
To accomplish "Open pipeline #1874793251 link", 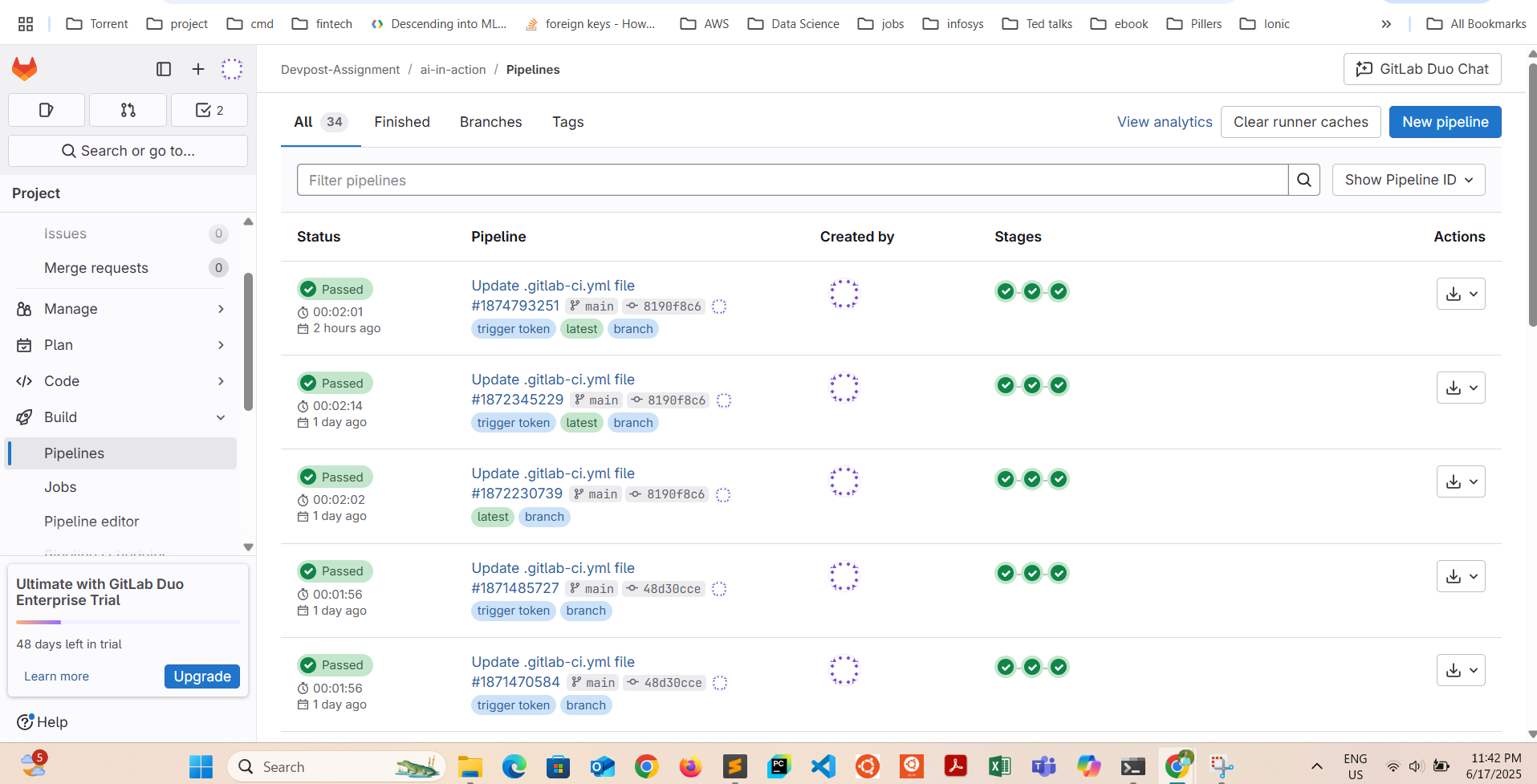I will pos(515,306).
